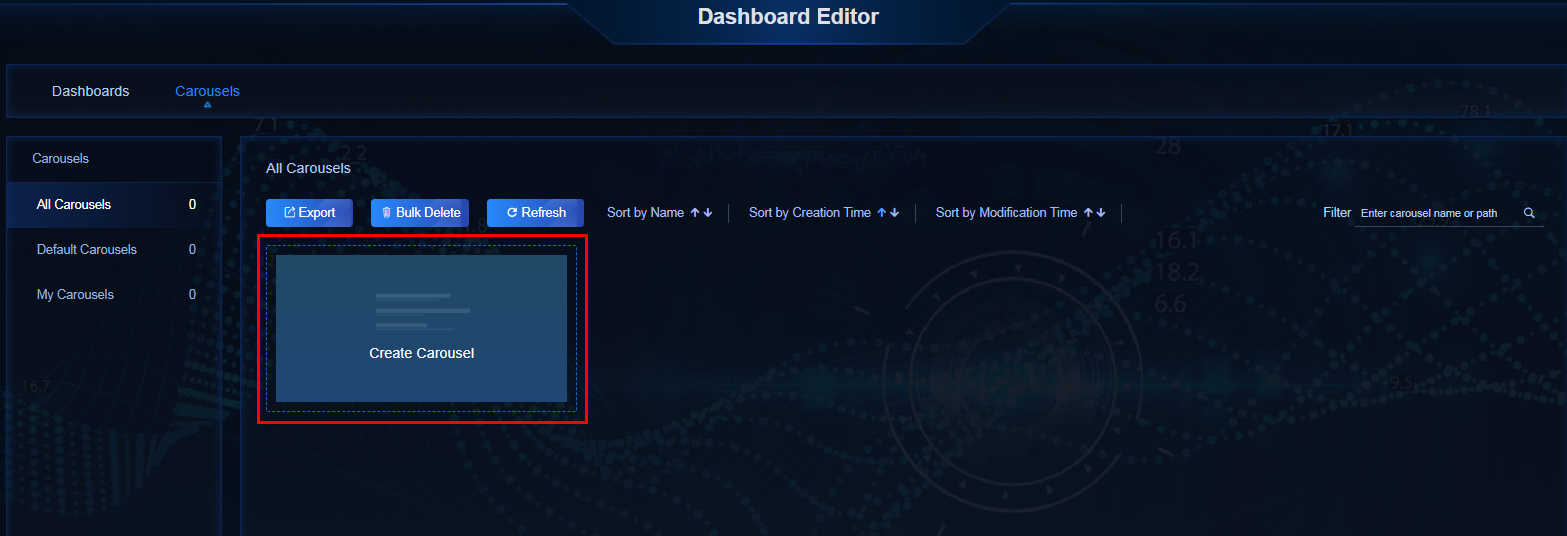Open the All Carousels category
Image resolution: width=1567 pixels, height=536 pixels.
point(114,205)
